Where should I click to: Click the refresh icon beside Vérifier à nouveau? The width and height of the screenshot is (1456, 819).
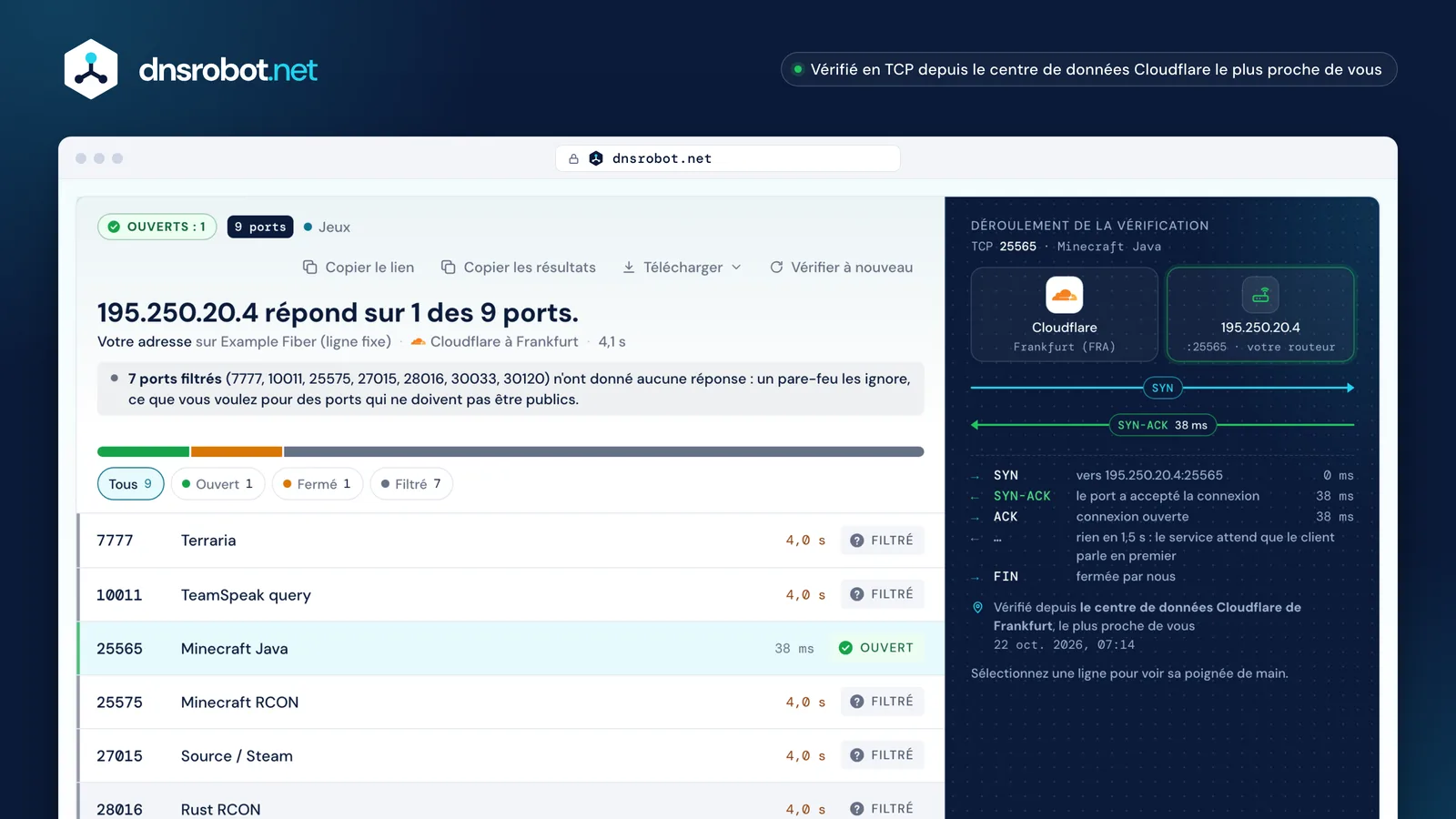click(776, 267)
